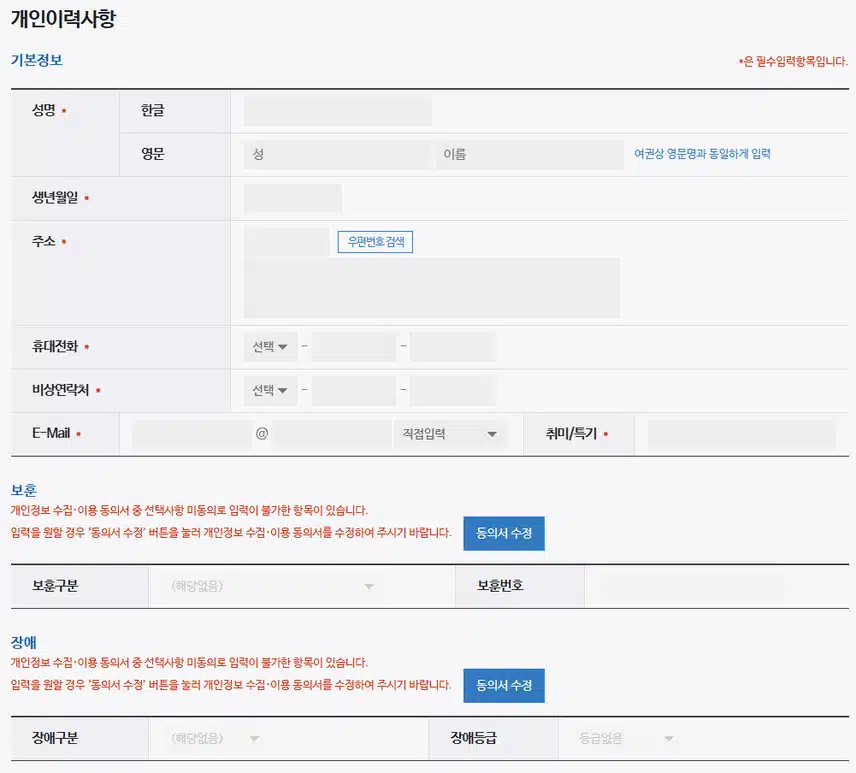The height and width of the screenshot is (773, 856).
Task: Click the E-Mail domain input field
Action: (x=331, y=434)
